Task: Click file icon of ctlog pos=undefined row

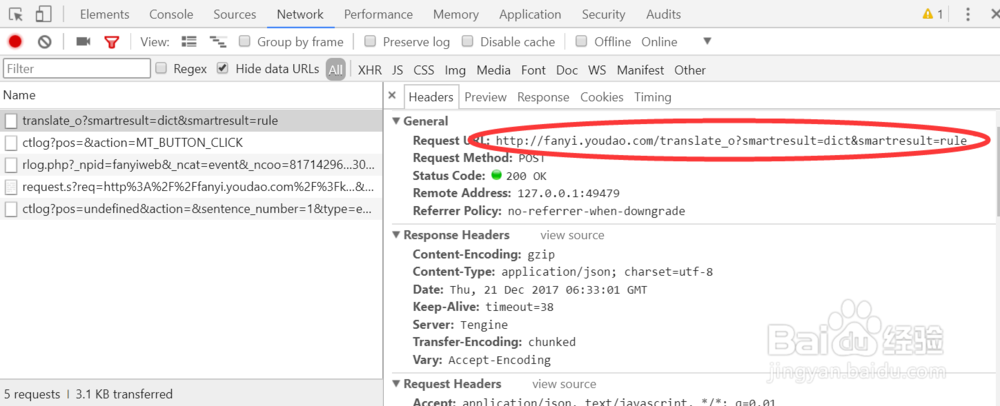Action: coord(11,209)
